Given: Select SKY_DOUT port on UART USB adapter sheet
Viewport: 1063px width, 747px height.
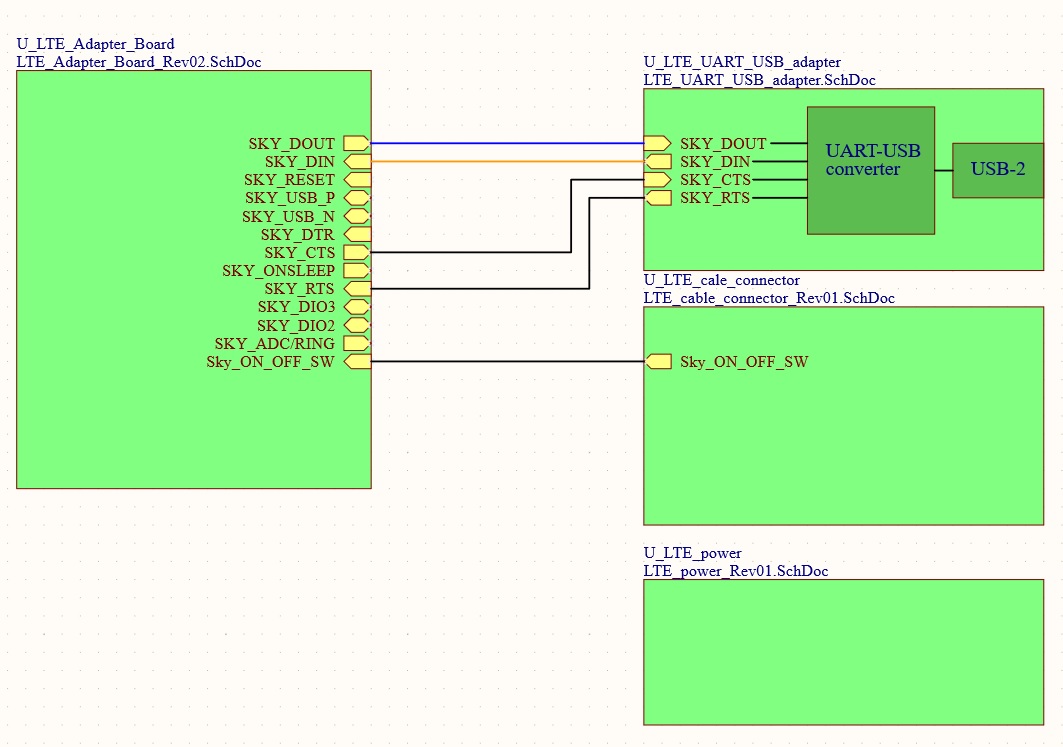Looking at the screenshot, I should tap(657, 143).
